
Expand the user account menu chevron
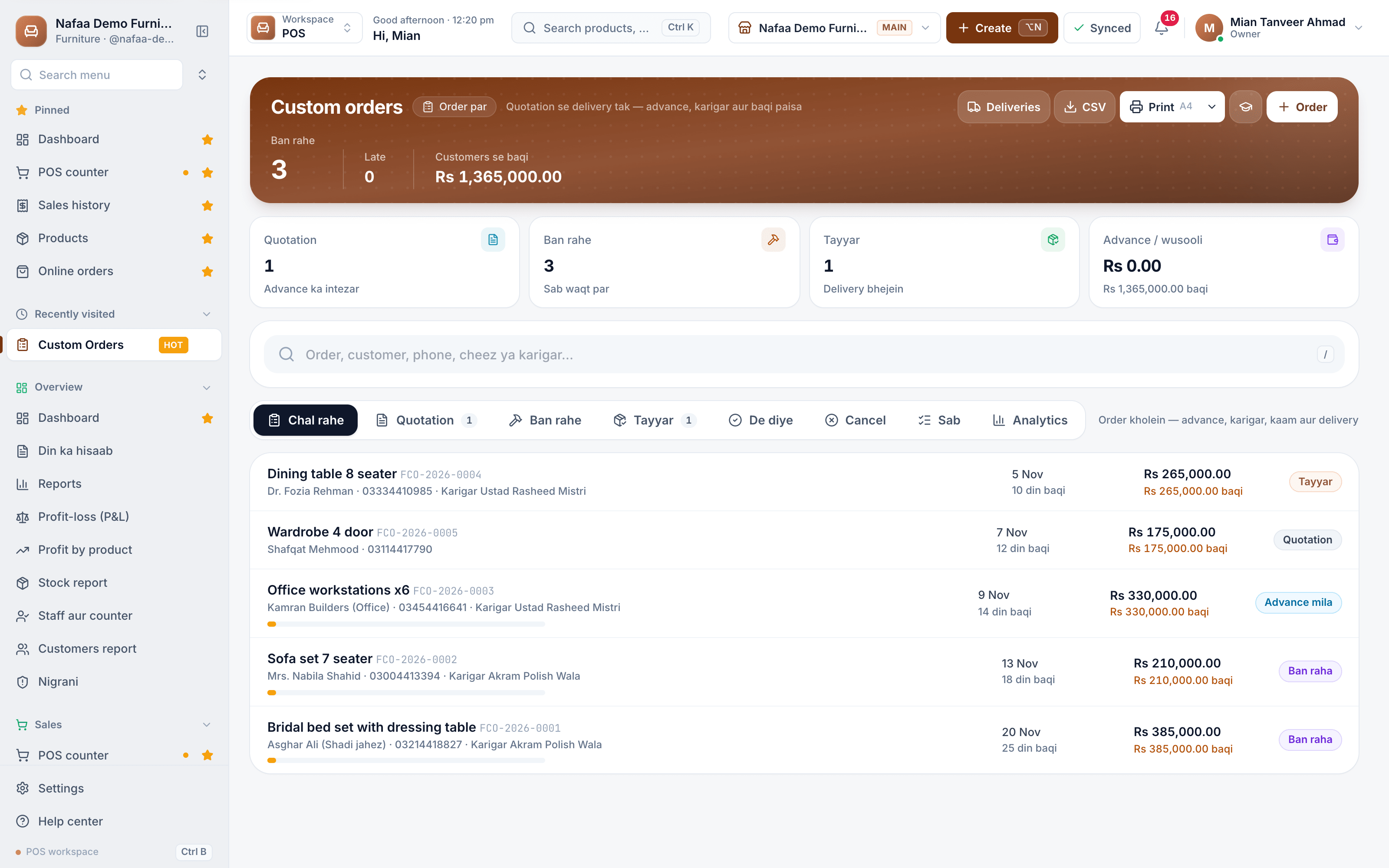coord(1358,27)
